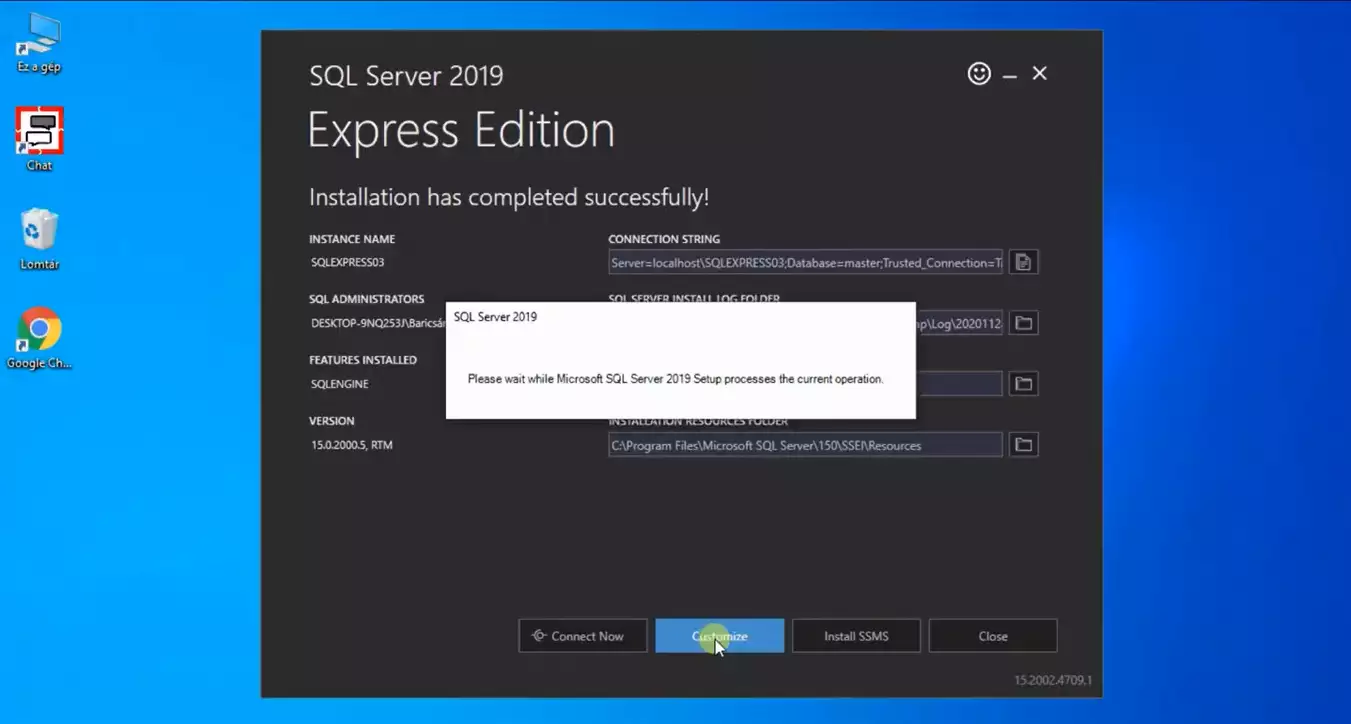This screenshot has width=1351, height=724.
Task: Copy the connection string with the copy icon
Action: coord(1023,262)
